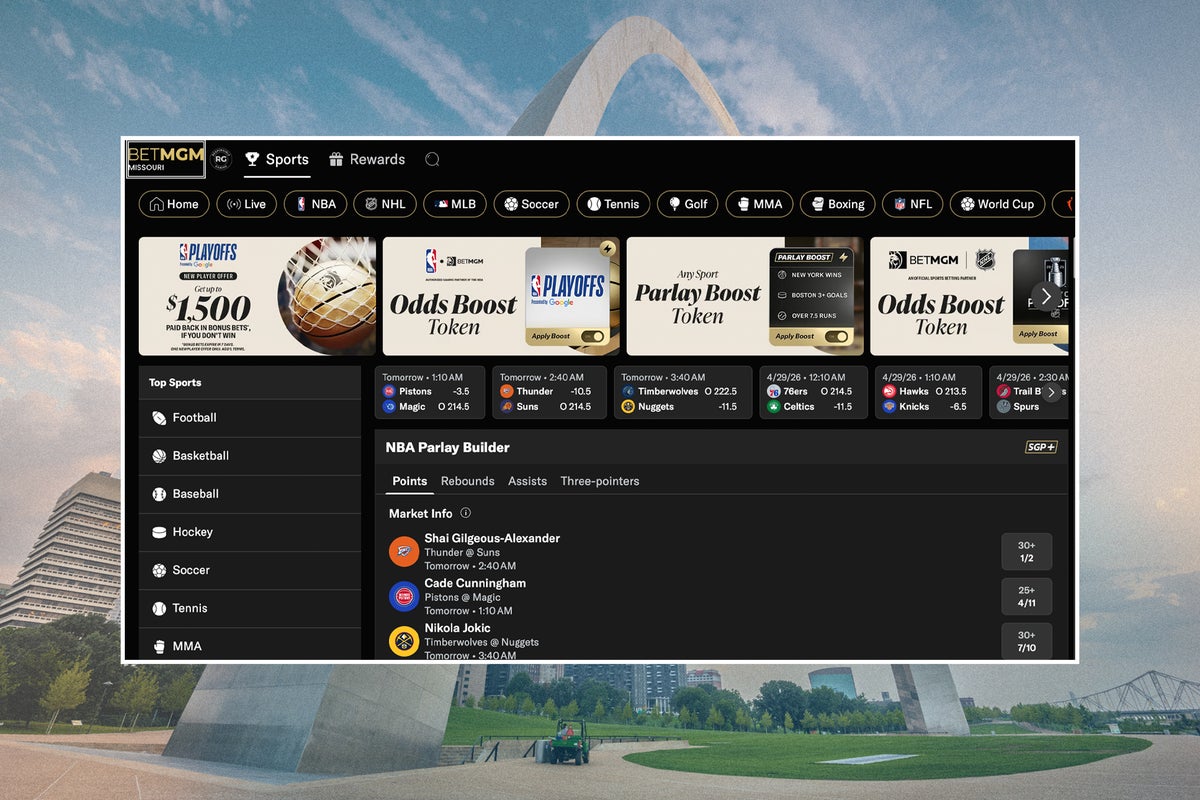This screenshot has width=1200, height=800.
Task: Toggle Apply Boost on NBA Odds Boost Token
Action: point(592,336)
